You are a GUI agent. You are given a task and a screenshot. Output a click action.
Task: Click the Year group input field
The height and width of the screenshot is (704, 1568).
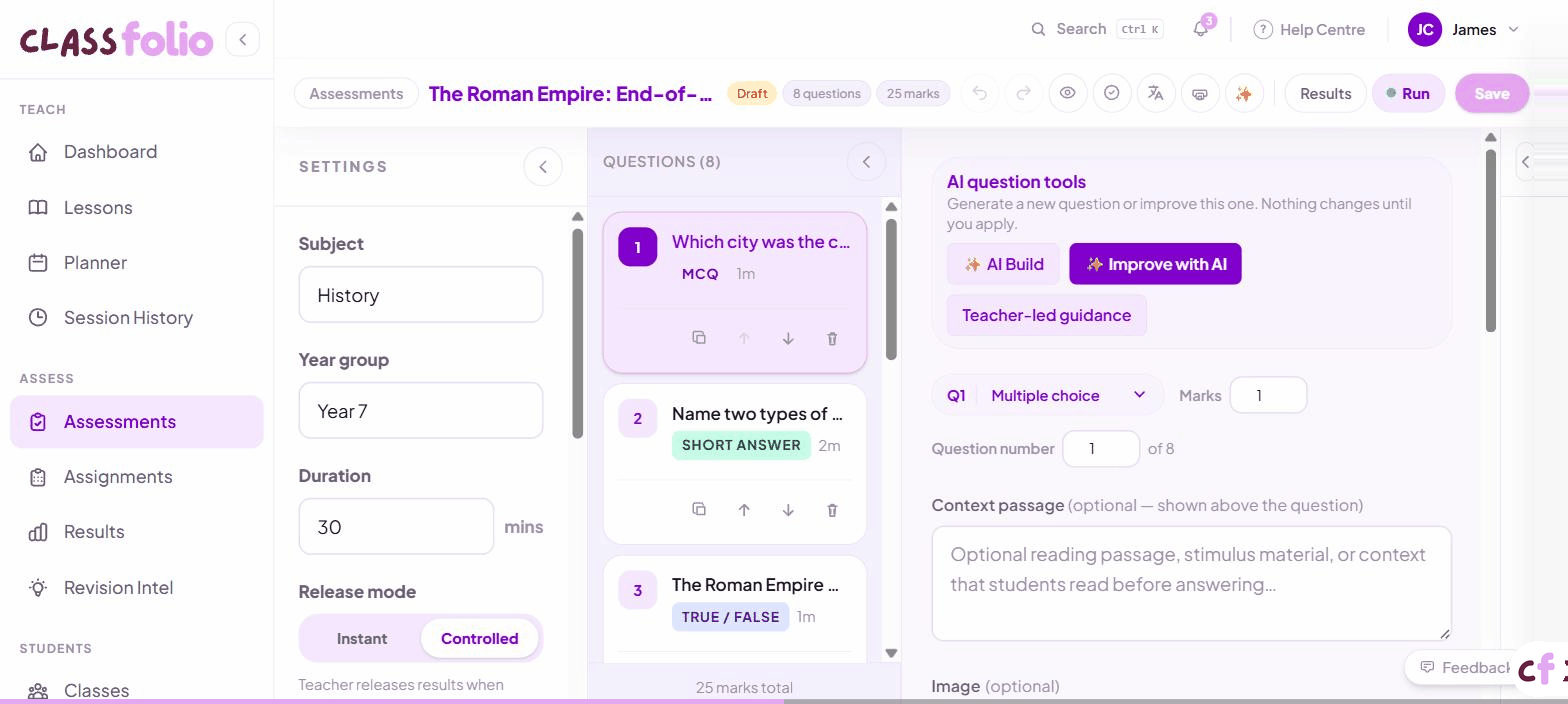pyautogui.click(x=421, y=410)
